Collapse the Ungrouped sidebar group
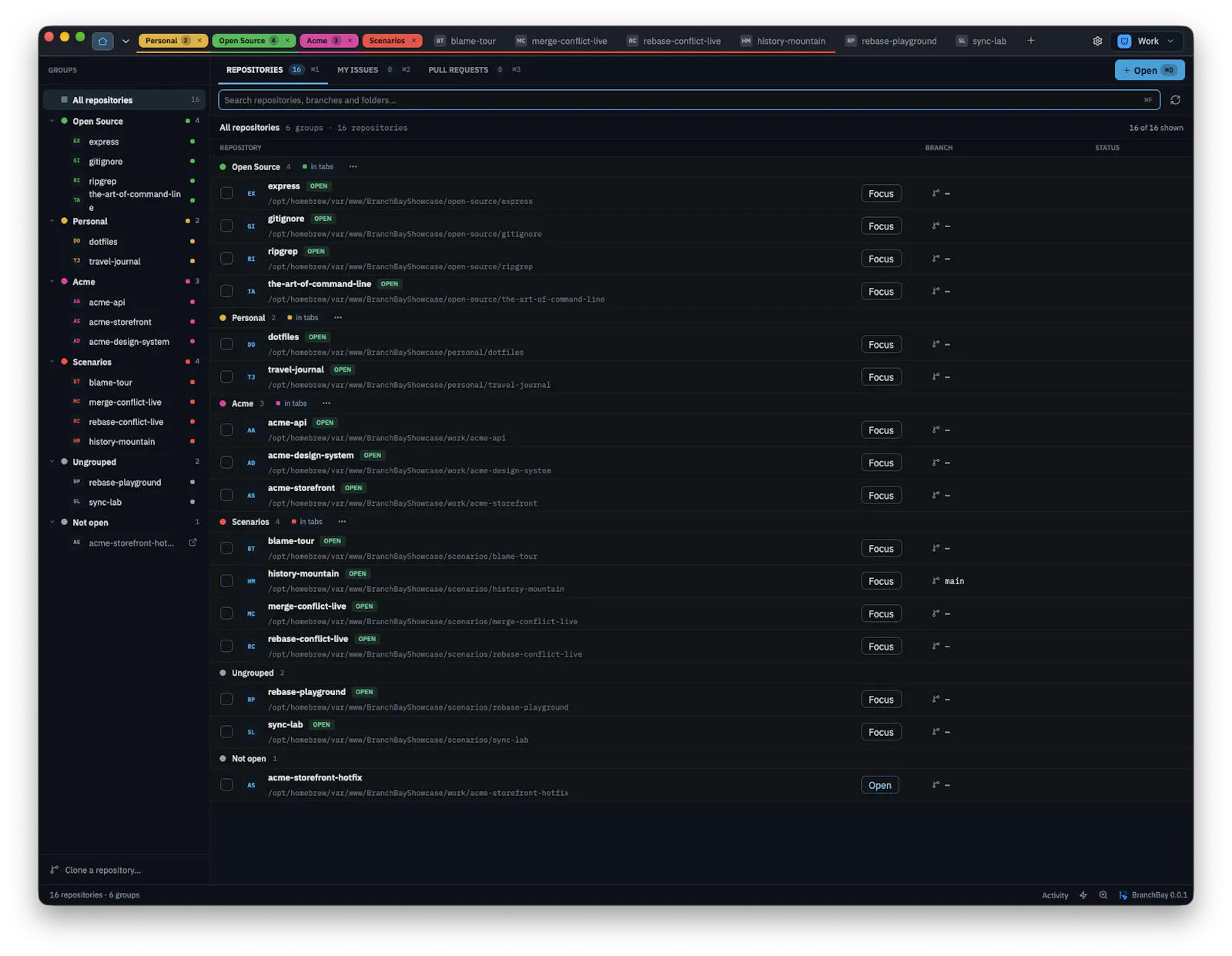Image resolution: width=1232 pixels, height=956 pixels. pos(52,462)
